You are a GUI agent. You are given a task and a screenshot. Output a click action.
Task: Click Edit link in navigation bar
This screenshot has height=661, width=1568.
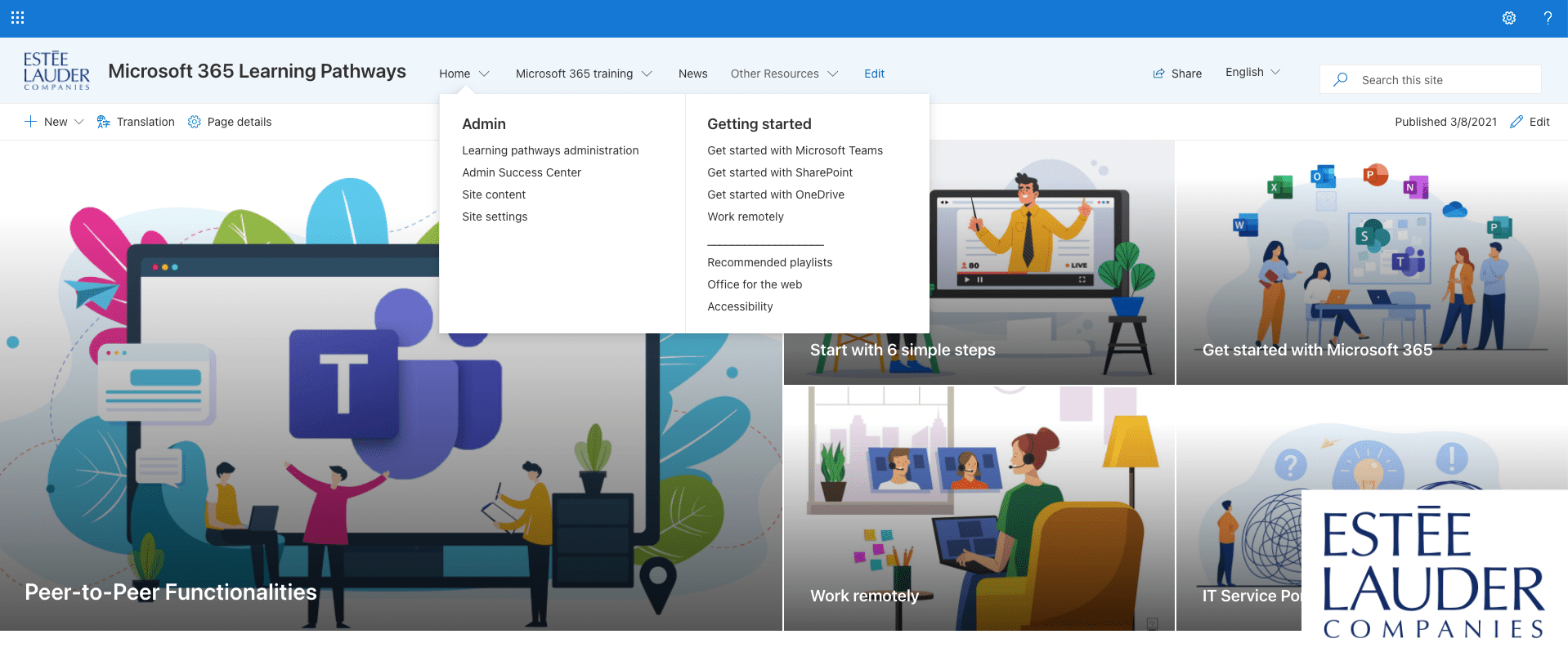[874, 74]
